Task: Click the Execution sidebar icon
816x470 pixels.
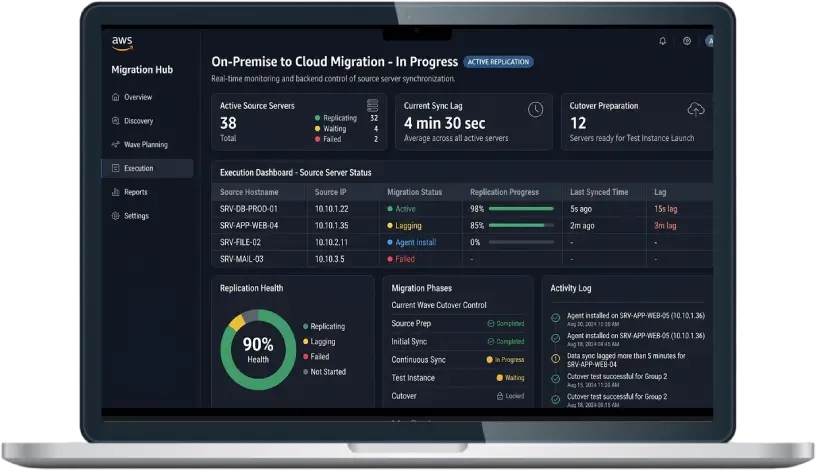Action: pyautogui.click(x=116, y=168)
